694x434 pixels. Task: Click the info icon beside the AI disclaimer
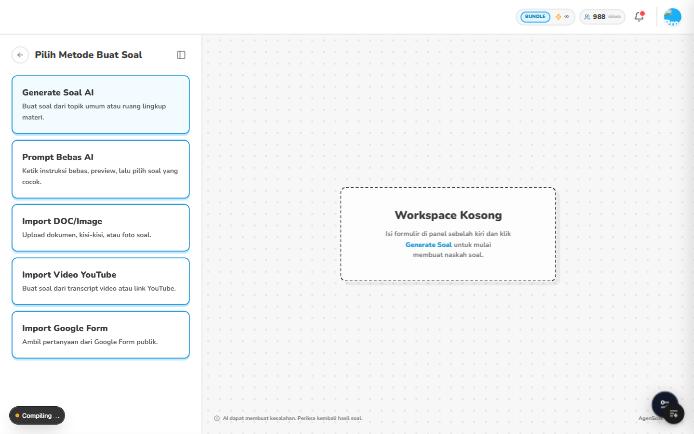217,418
